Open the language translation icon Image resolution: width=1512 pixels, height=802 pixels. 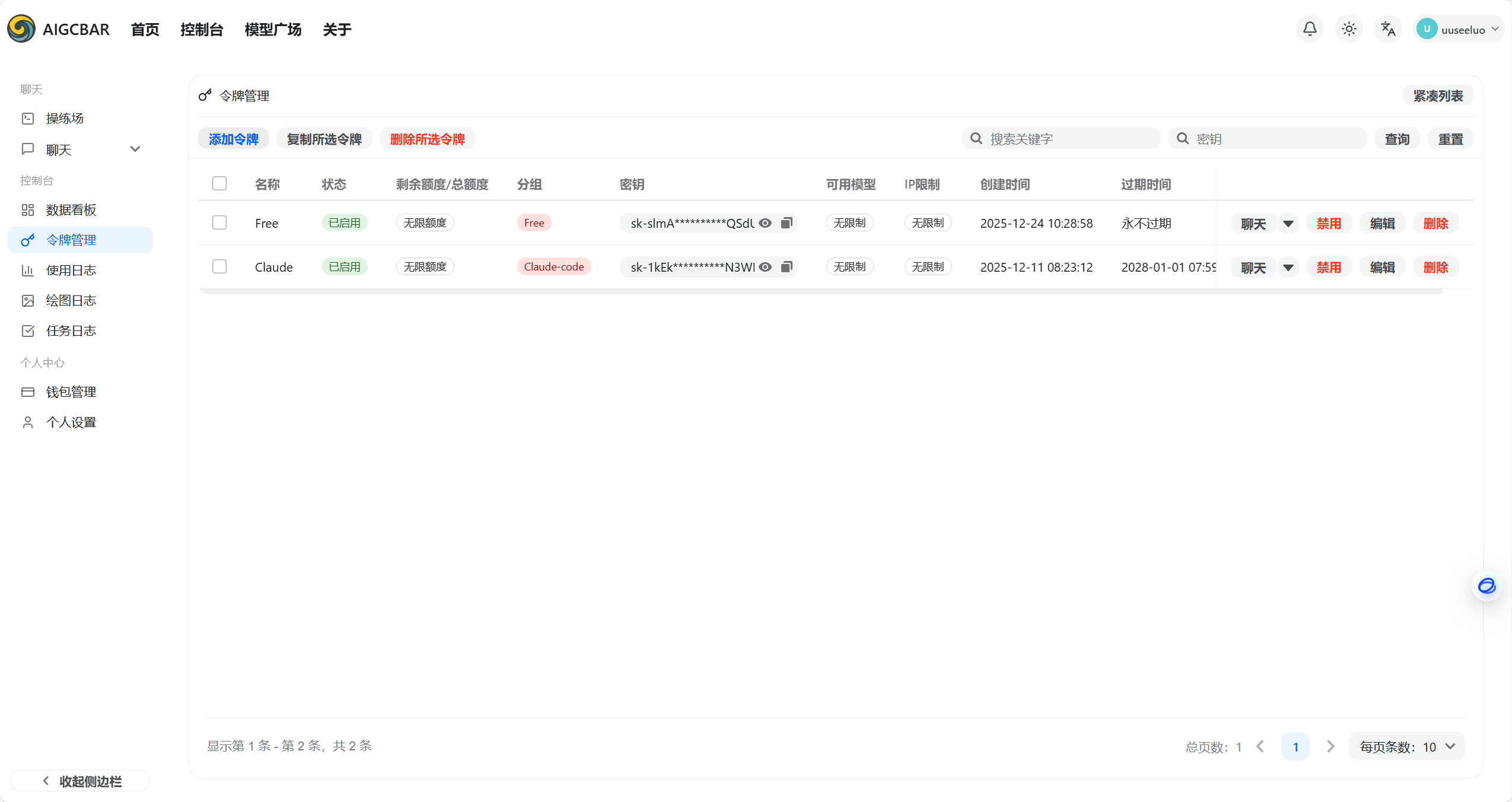point(1387,29)
